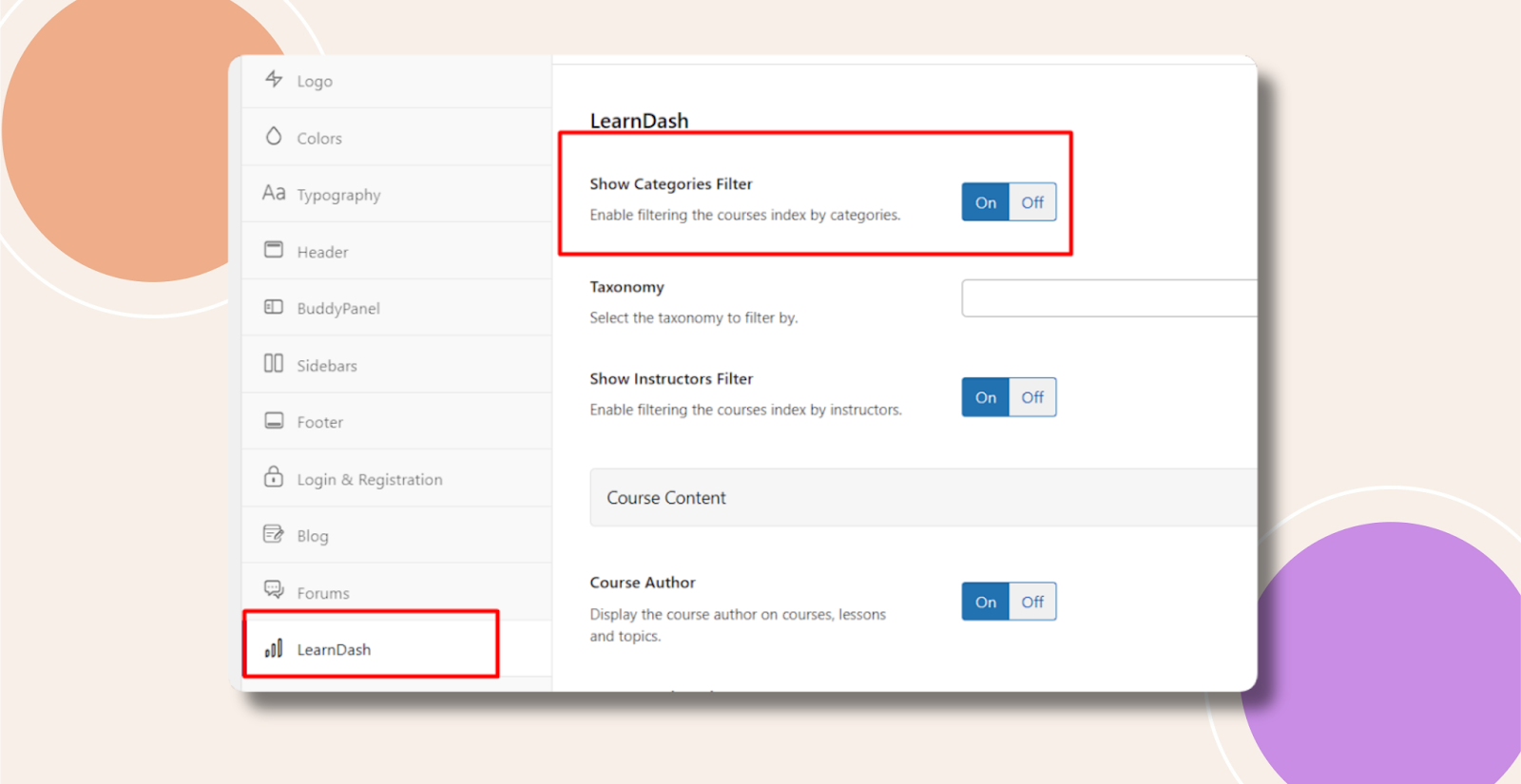This screenshot has height=784, width=1521.
Task: Open the Blog settings section
Action: coord(397,535)
